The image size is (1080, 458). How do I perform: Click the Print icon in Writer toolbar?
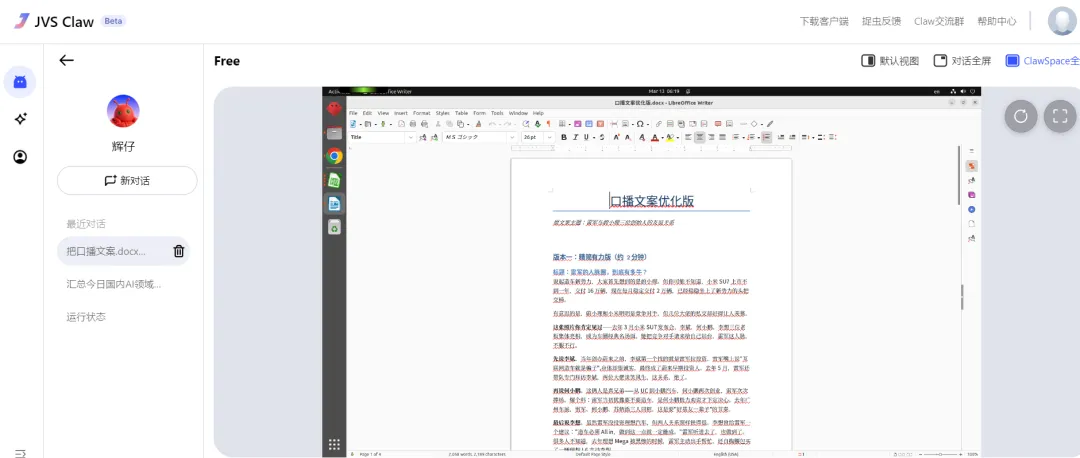point(413,124)
